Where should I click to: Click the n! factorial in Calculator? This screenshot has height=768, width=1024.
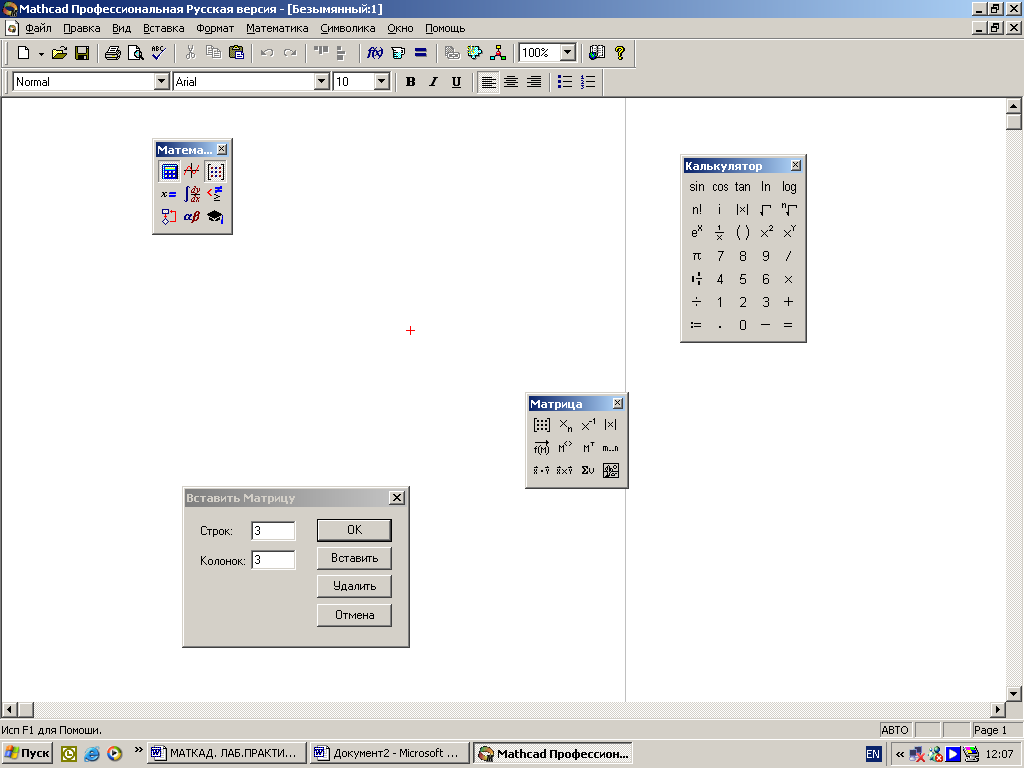pos(697,210)
